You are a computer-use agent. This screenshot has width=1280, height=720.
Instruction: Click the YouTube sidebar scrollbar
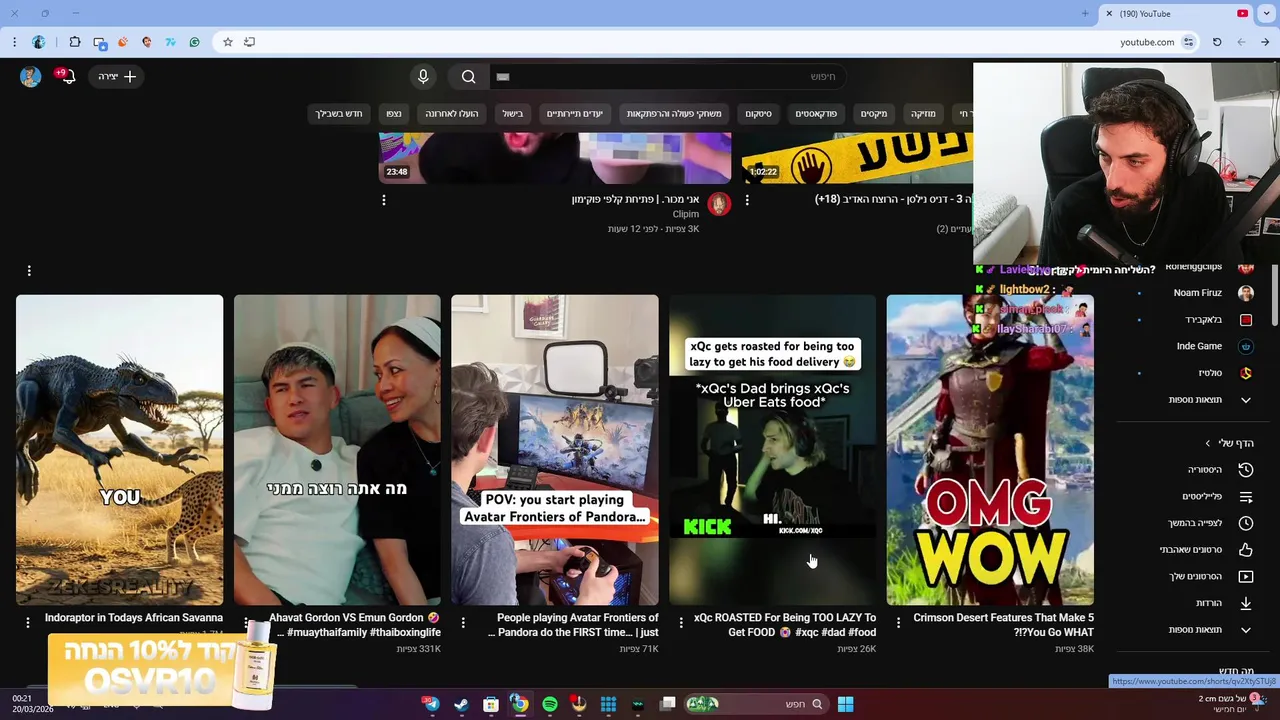tap(1273, 295)
